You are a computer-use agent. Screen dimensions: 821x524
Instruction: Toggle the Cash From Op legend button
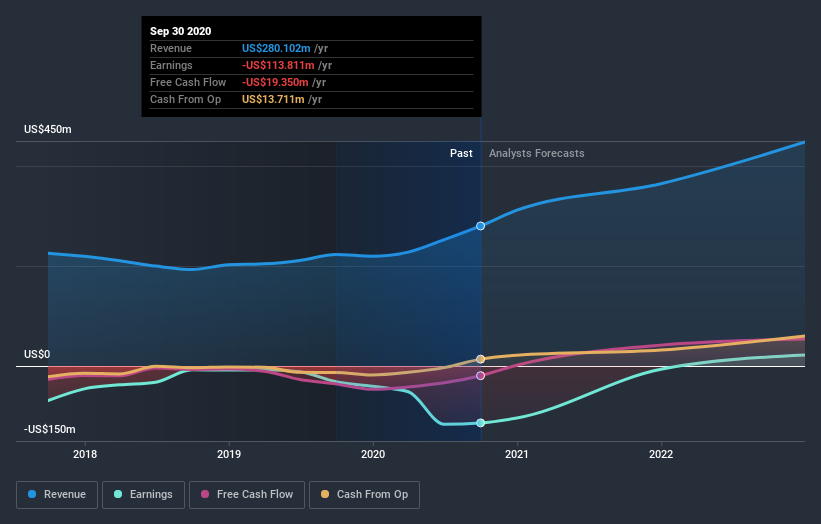point(364,495)
